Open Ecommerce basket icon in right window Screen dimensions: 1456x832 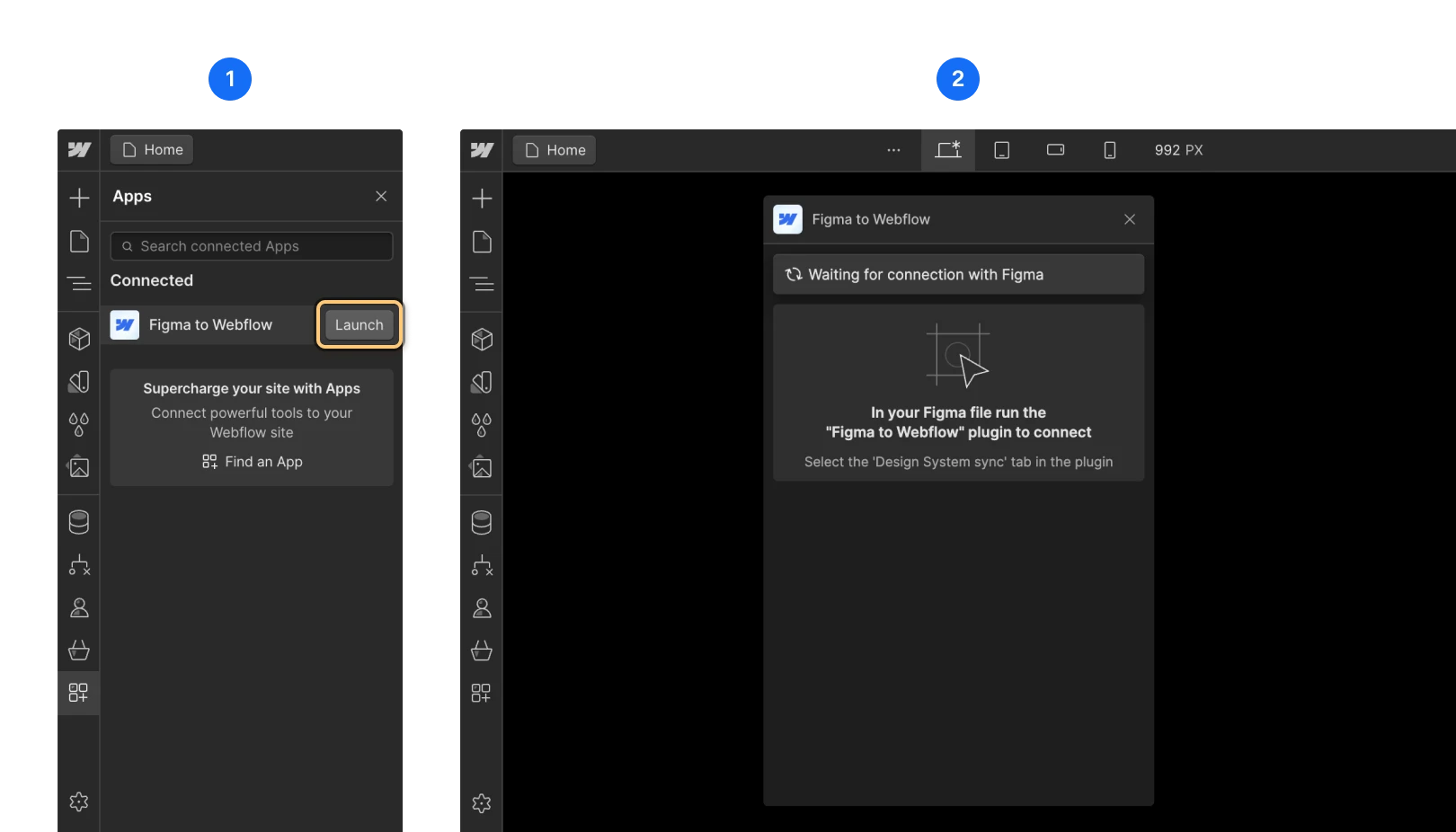482,651
